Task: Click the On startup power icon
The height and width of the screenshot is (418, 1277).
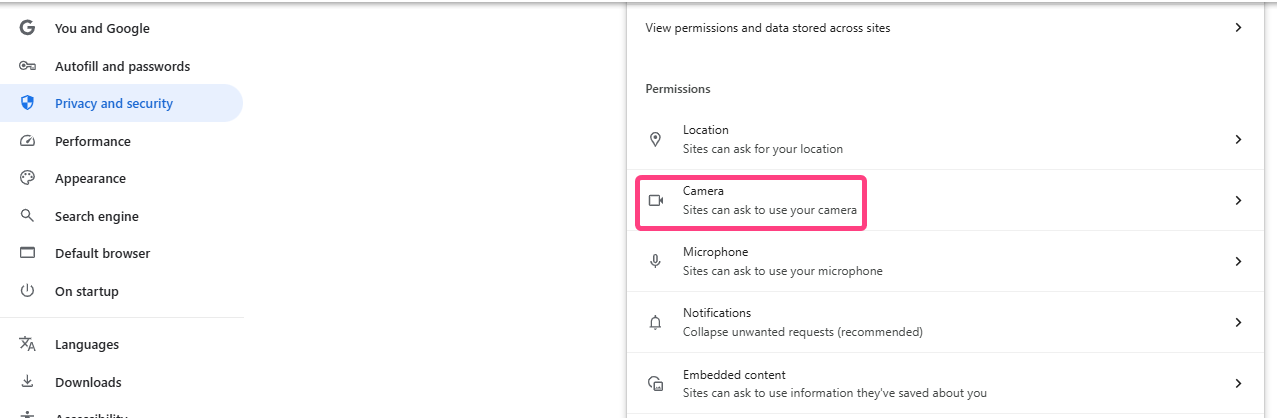Action: coord(27,291)
